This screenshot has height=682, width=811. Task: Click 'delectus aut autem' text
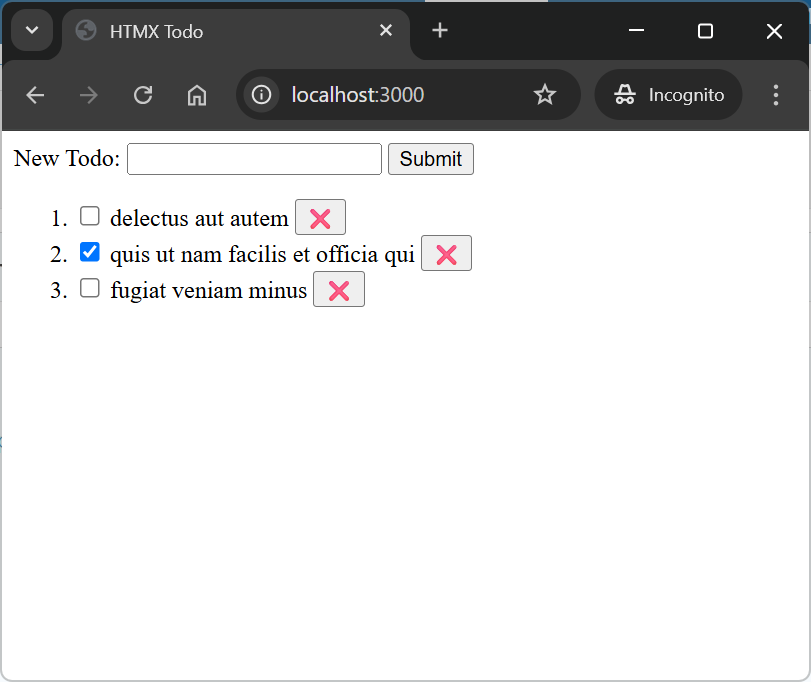[199, 218]
